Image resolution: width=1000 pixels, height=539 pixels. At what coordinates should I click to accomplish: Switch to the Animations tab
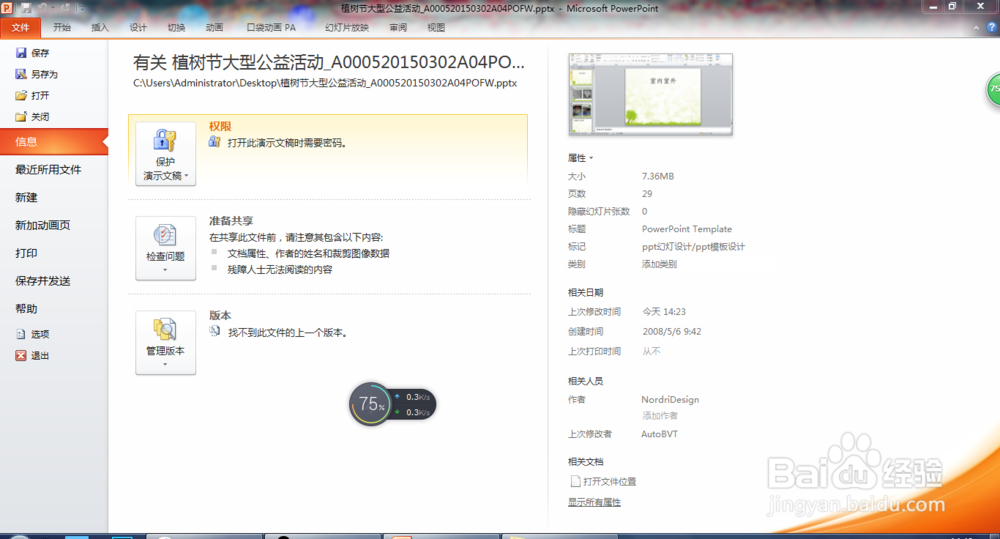[215, 27]
